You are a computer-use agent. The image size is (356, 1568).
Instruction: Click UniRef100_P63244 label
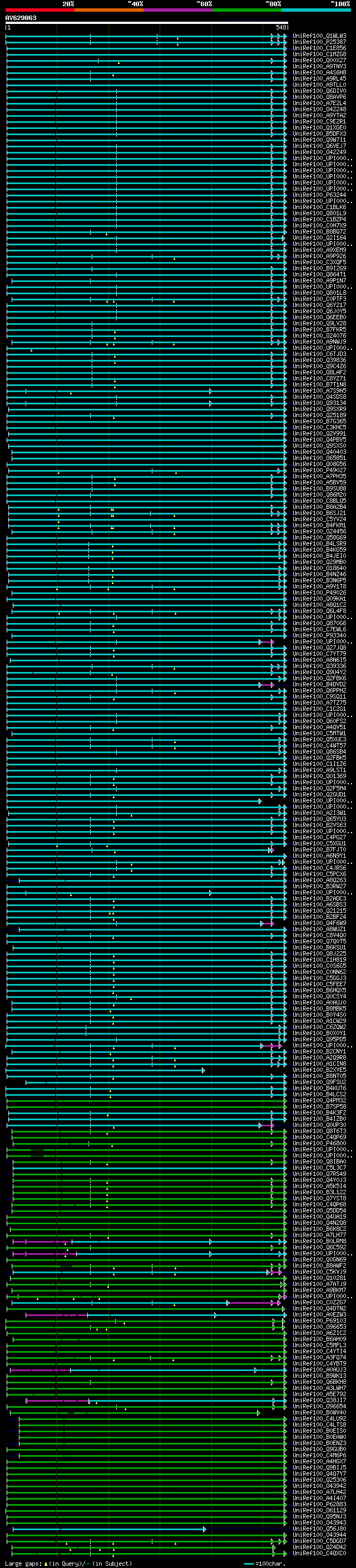tap(319, 195)
